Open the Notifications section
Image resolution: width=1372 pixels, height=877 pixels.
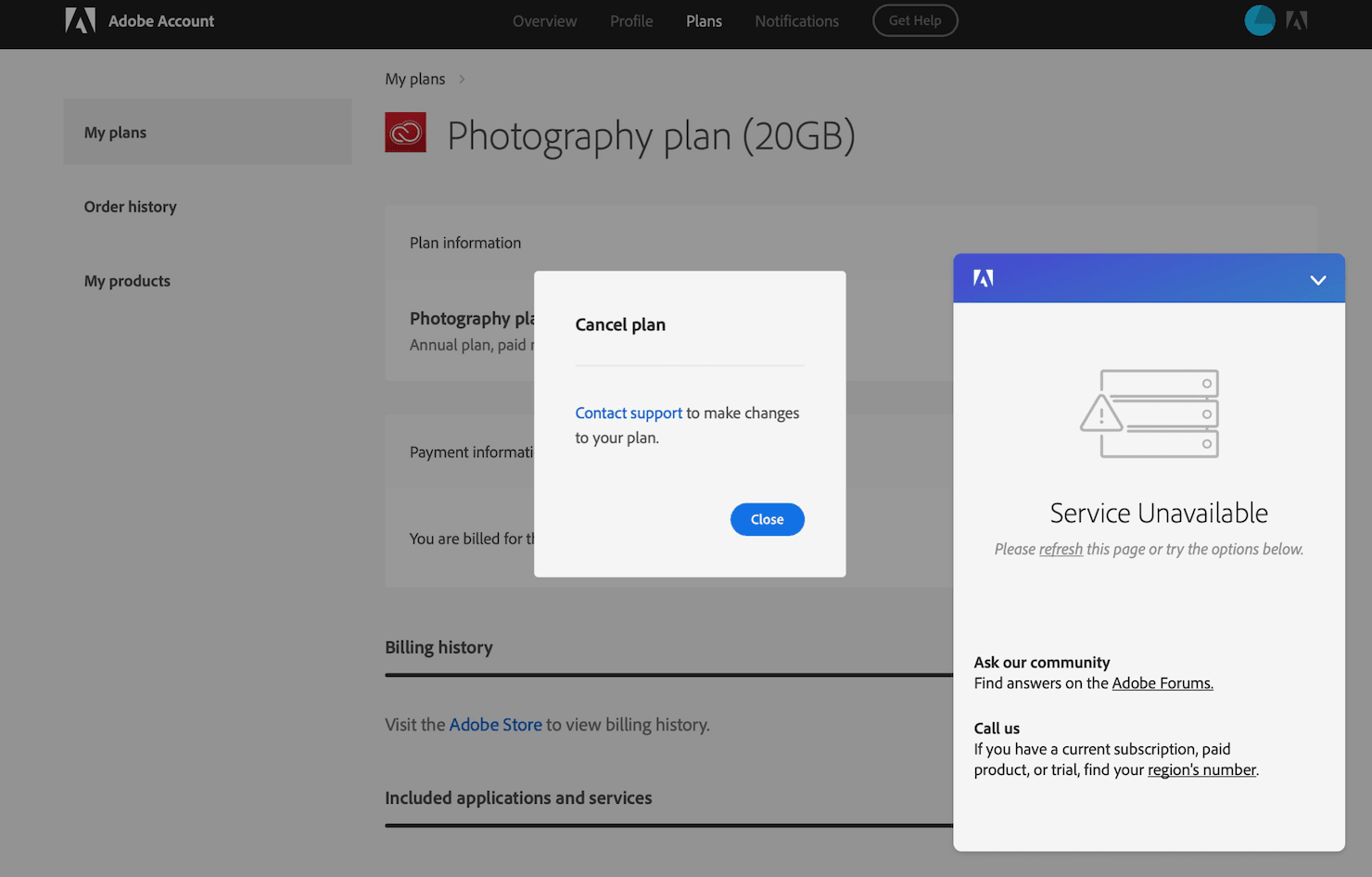796,20
